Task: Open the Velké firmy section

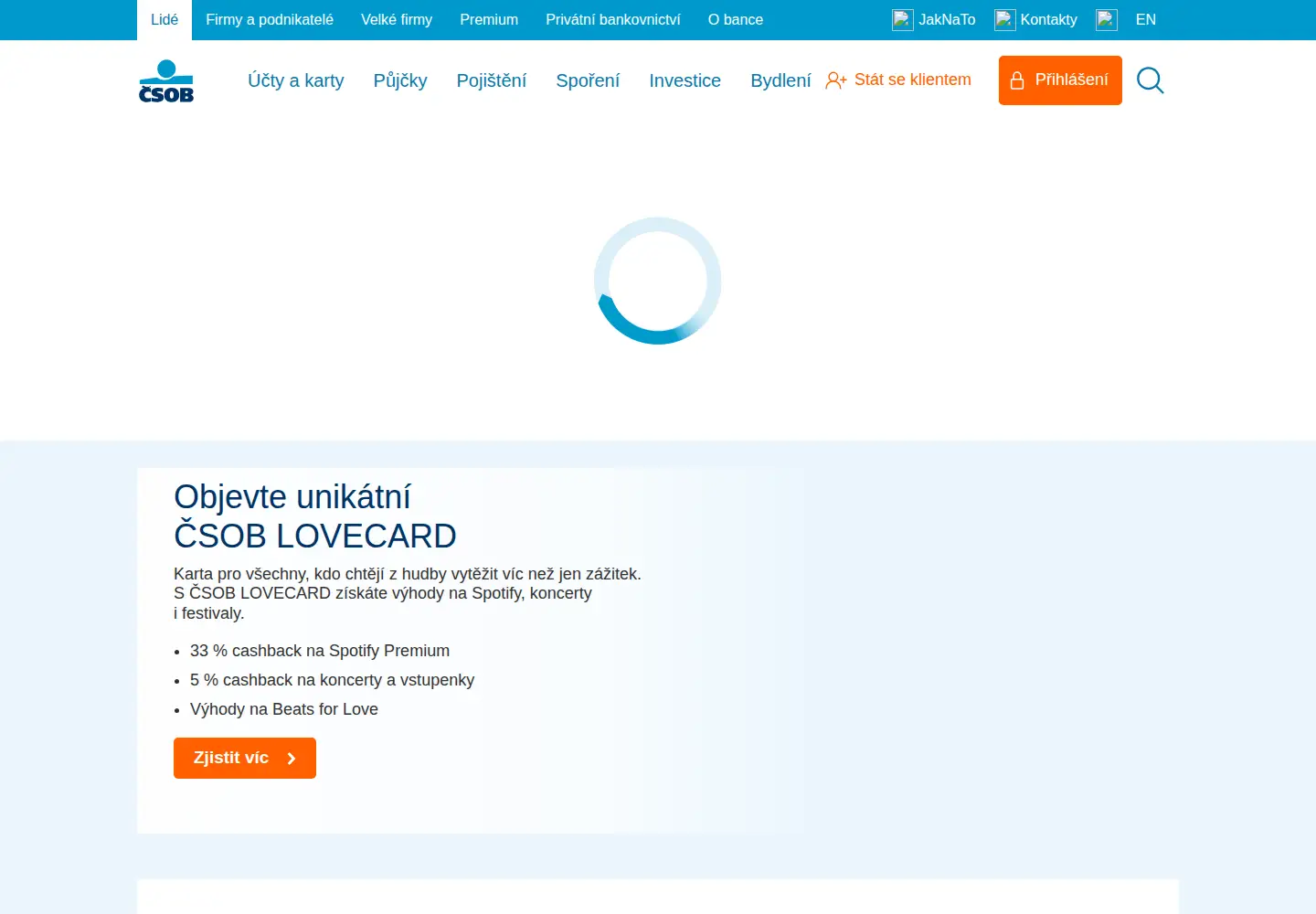Action: pyautogui.click(x=397, y=20)
